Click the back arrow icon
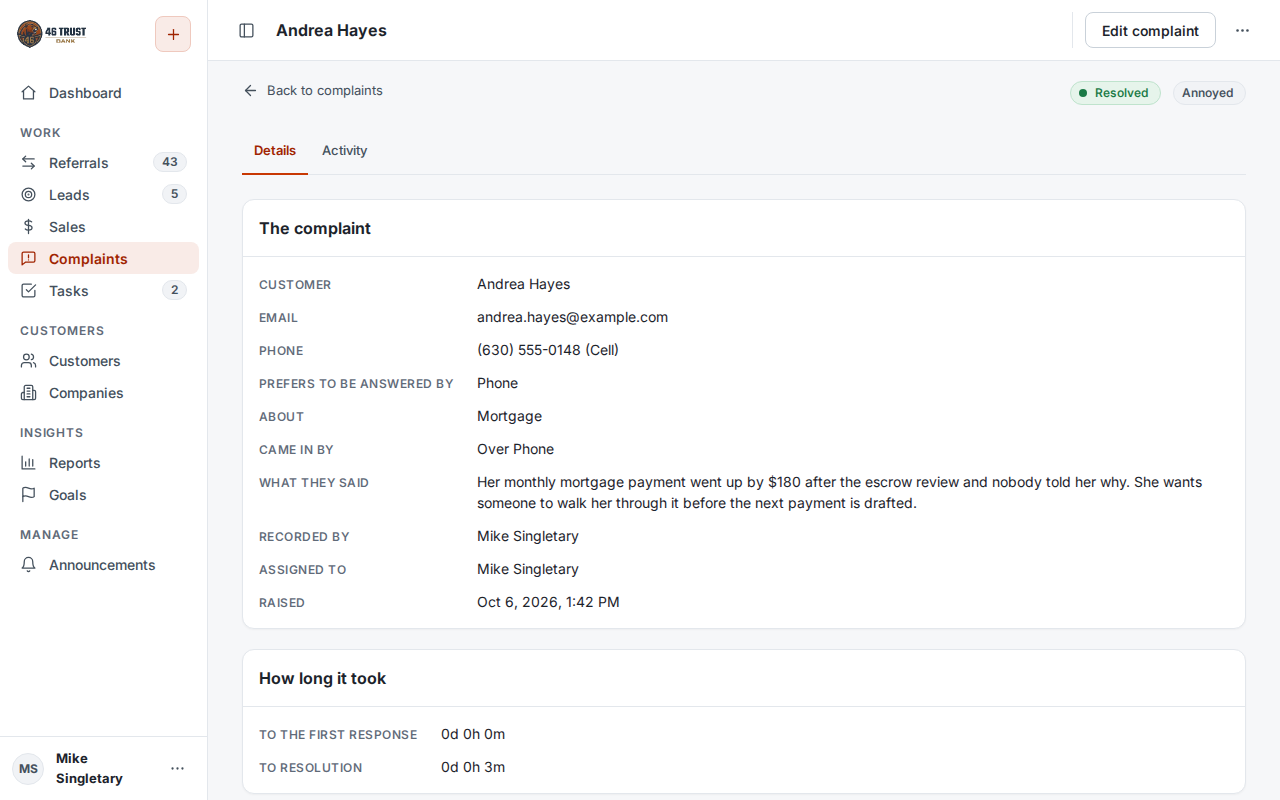 point(250,91)
